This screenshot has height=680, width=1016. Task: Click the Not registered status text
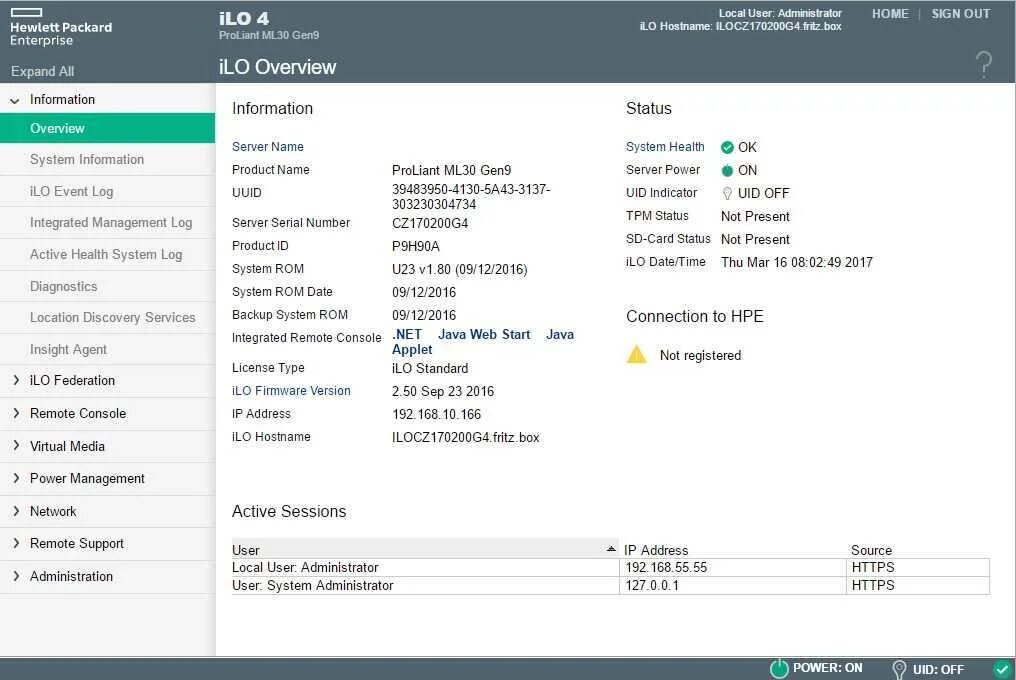click(700, 355)
